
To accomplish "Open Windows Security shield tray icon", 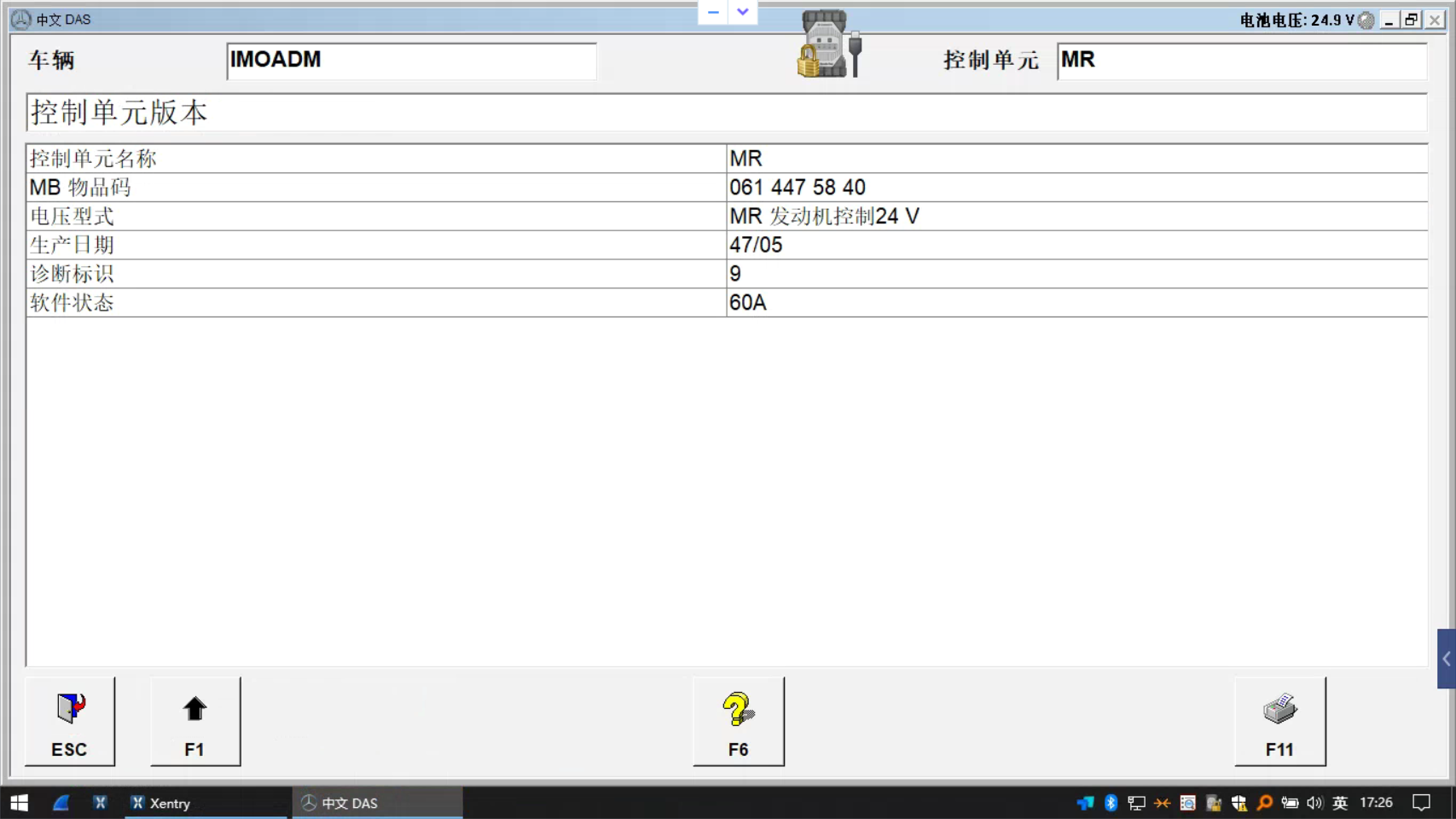I will tap(1238, 803).
